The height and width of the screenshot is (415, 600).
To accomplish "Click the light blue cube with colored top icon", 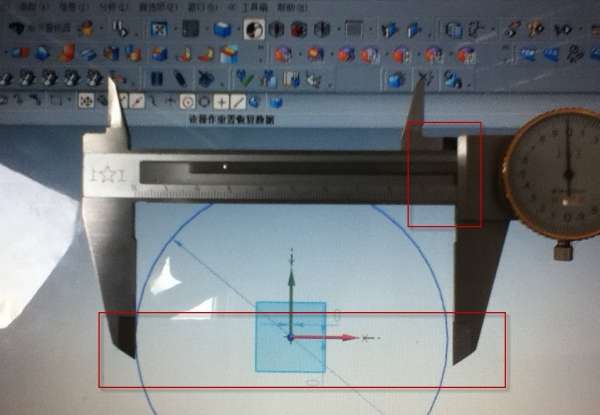I will pos(229,54).
